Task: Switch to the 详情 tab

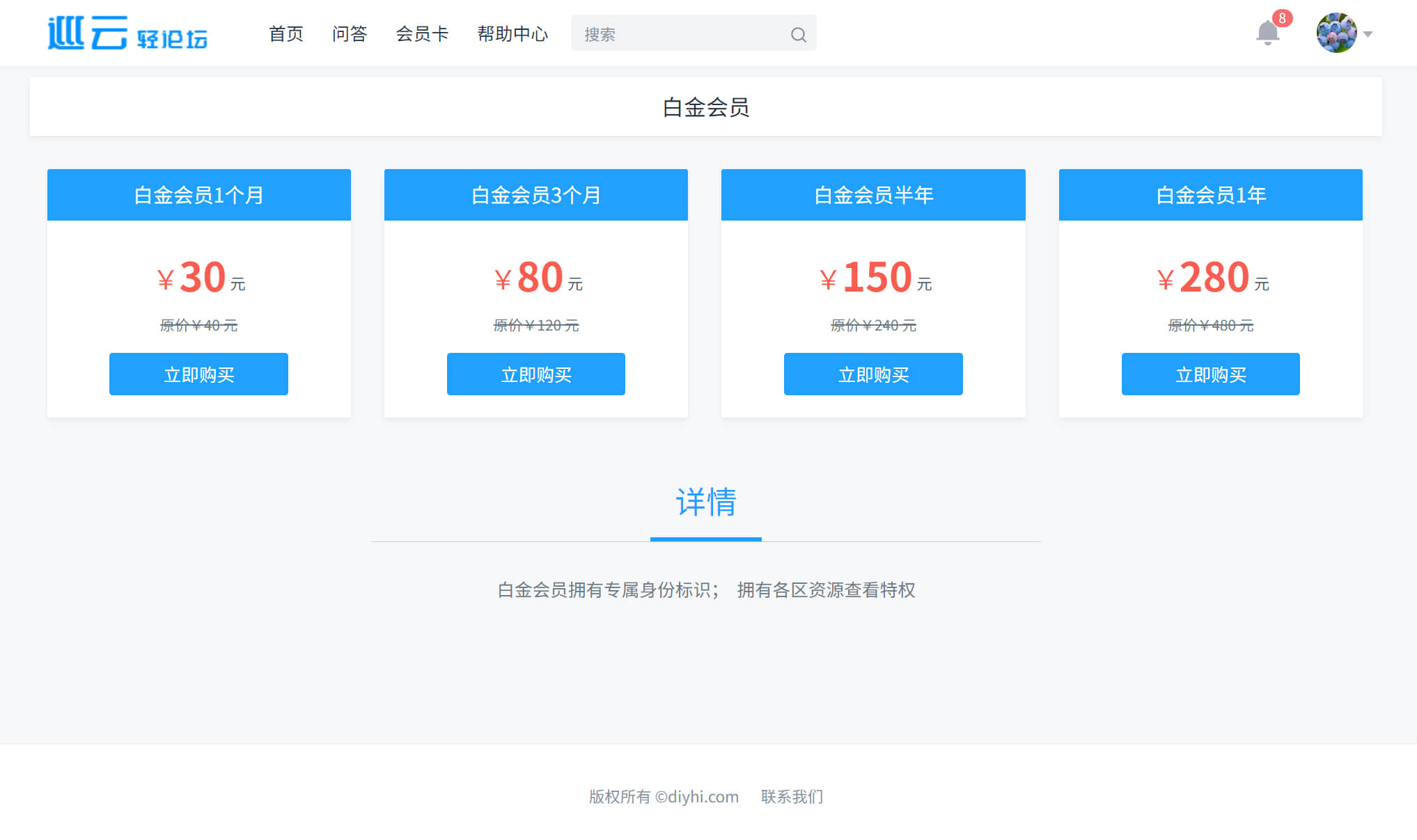Action: [705, 502]
